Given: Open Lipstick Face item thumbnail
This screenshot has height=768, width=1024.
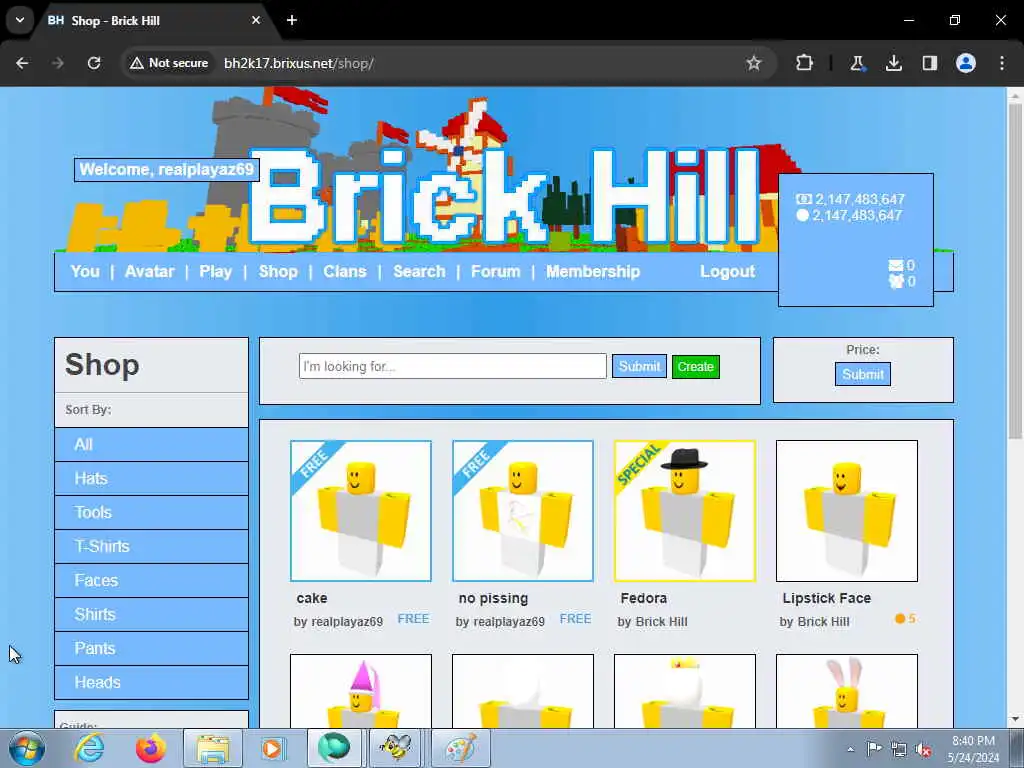Looking at the screenshot, I should click(847, 511).
